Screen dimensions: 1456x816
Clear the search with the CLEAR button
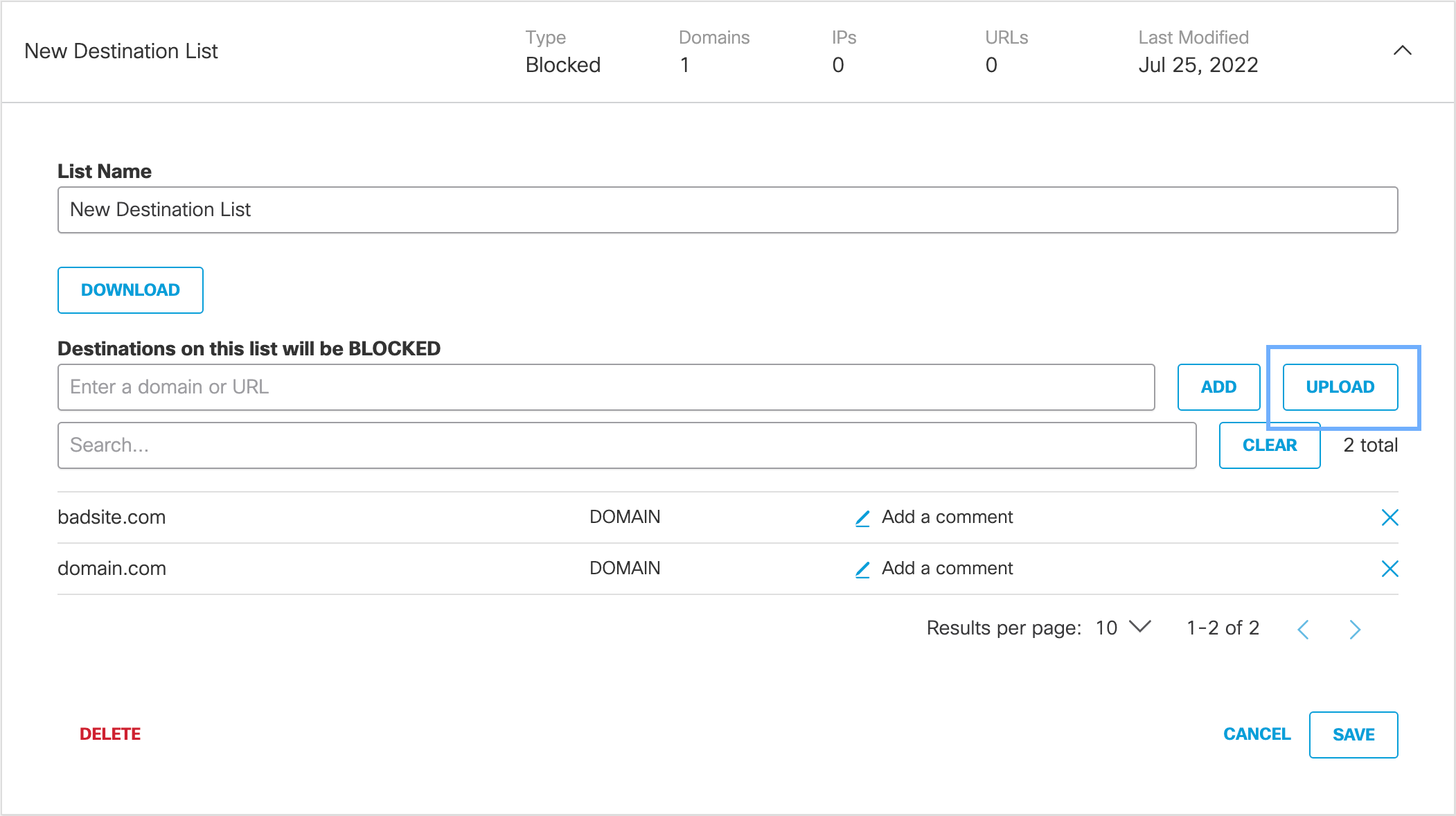coord(1269,445)
